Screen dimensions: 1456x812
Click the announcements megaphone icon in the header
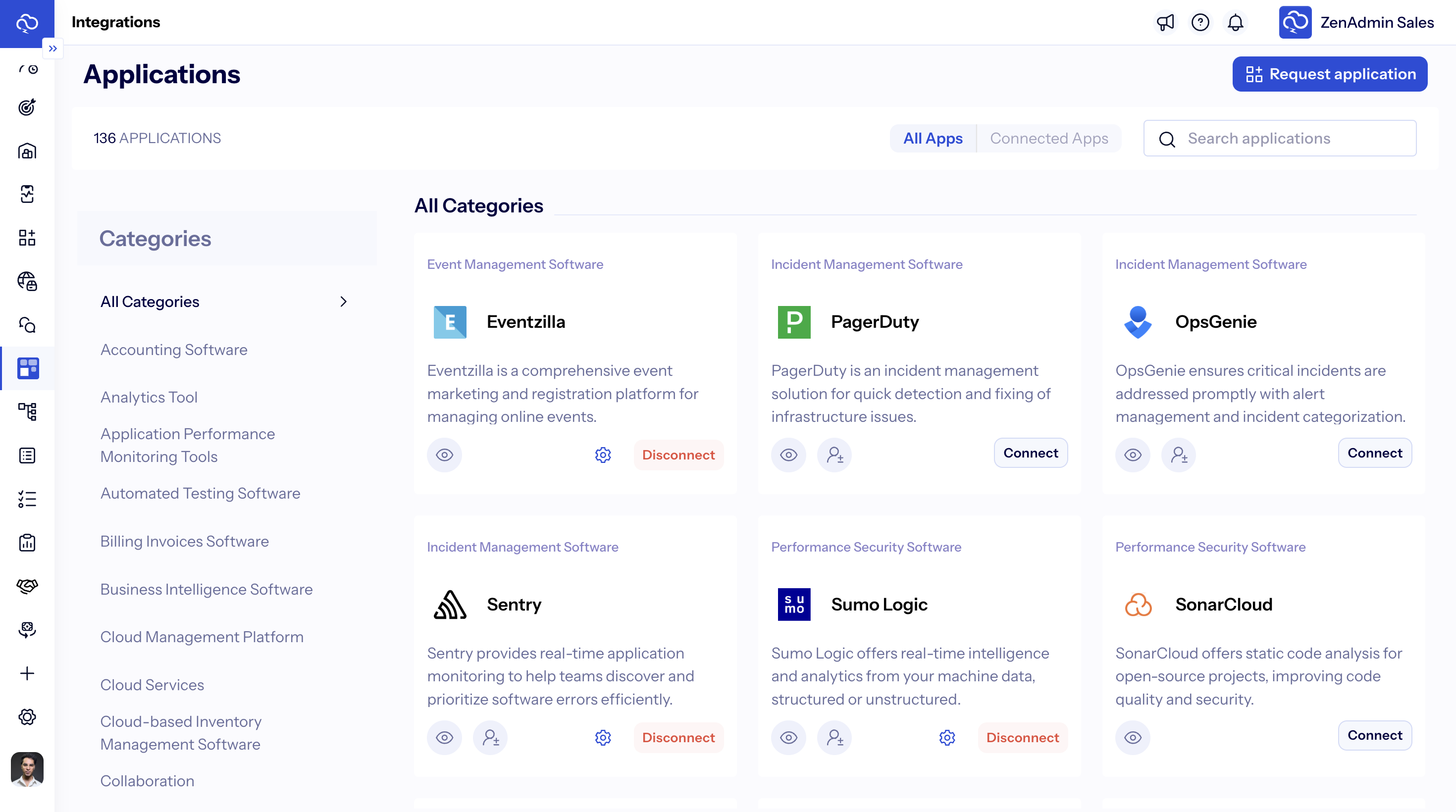click(x=1165, y=23)
